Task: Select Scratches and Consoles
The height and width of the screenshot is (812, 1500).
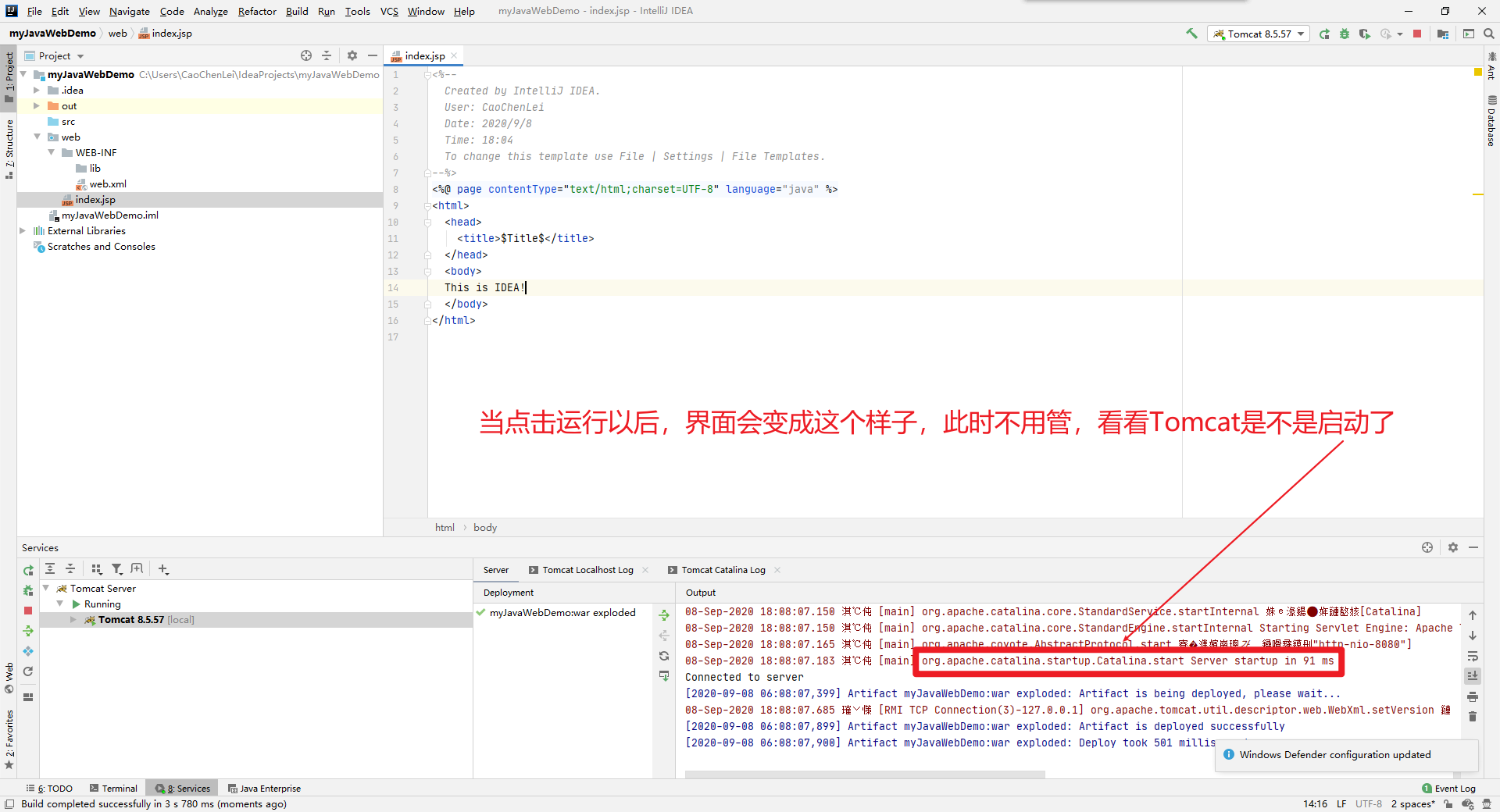Action: coord(102,246)
